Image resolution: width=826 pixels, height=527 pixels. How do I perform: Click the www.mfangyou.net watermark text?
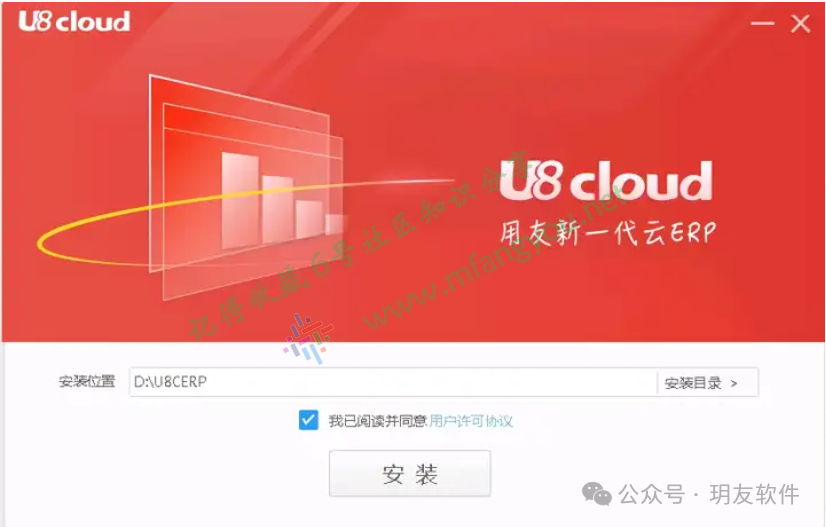click(495, 259)
